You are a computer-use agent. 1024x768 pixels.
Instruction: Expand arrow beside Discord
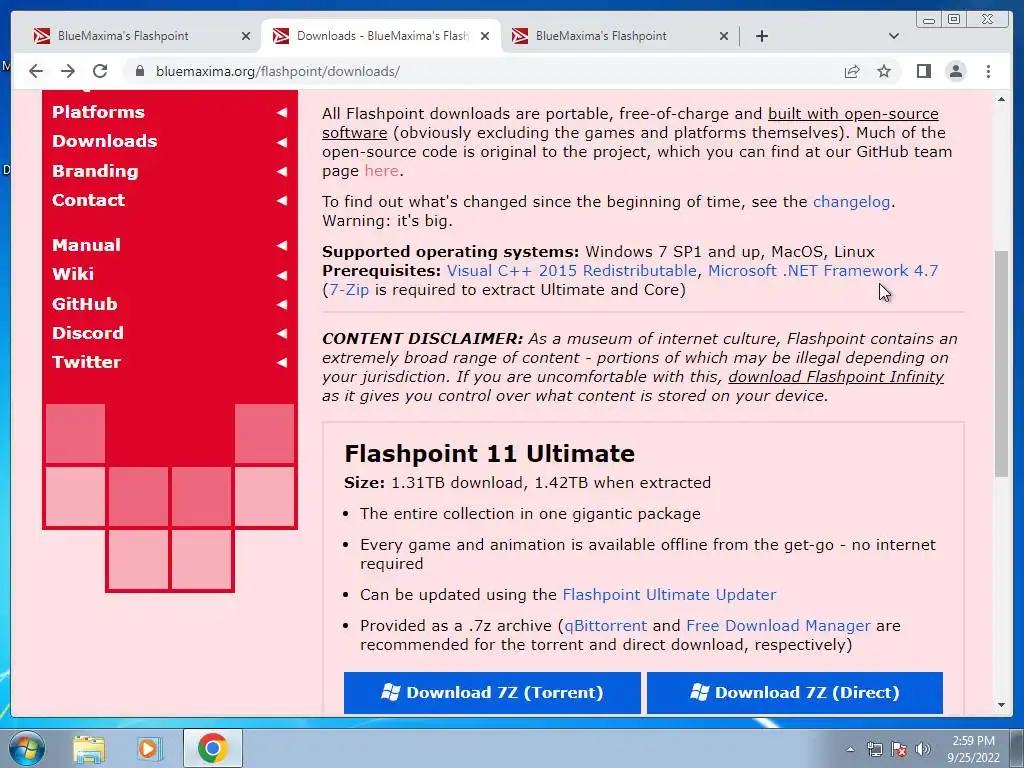click(x=282, y=333)
